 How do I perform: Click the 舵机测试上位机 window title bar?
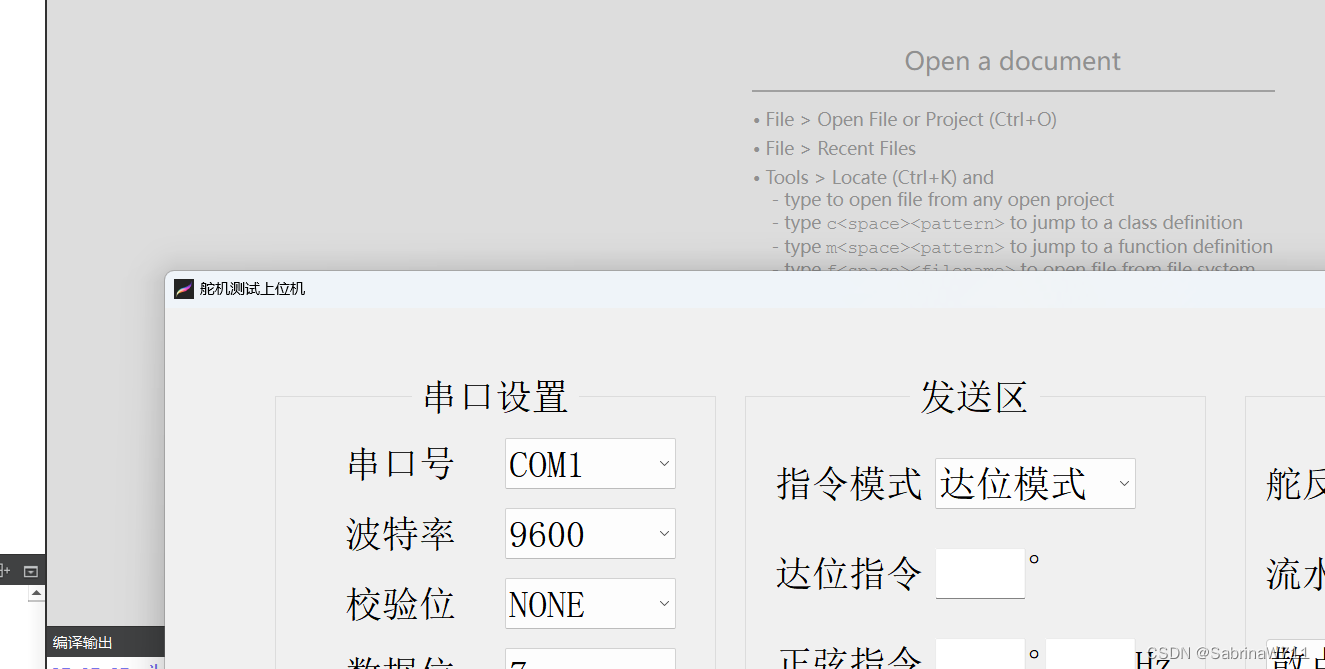[x=600, y=289]
